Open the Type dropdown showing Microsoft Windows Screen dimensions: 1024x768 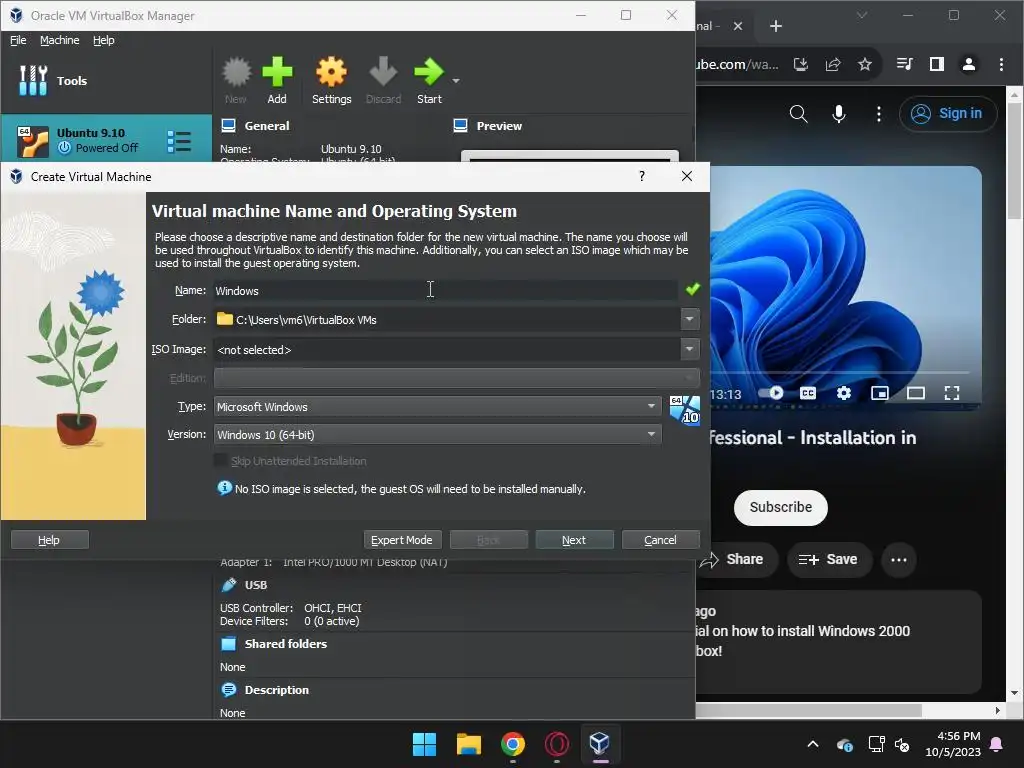pyautogui.click(x=438, y=406)
